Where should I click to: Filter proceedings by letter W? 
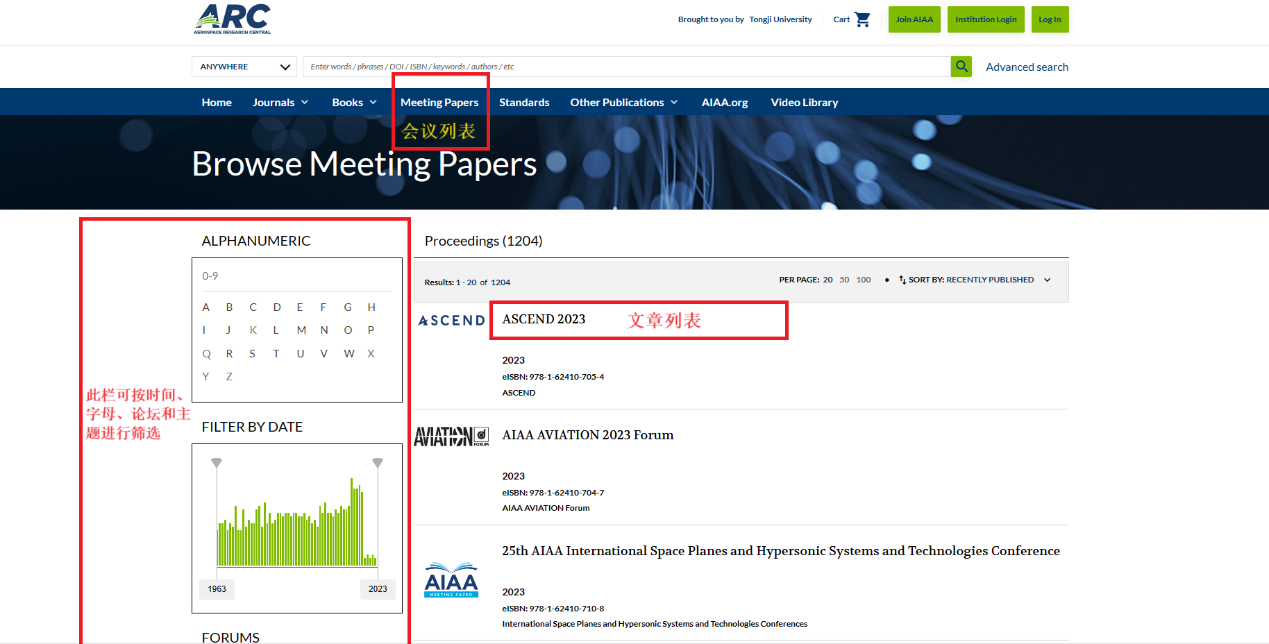(x=349, y=353)
